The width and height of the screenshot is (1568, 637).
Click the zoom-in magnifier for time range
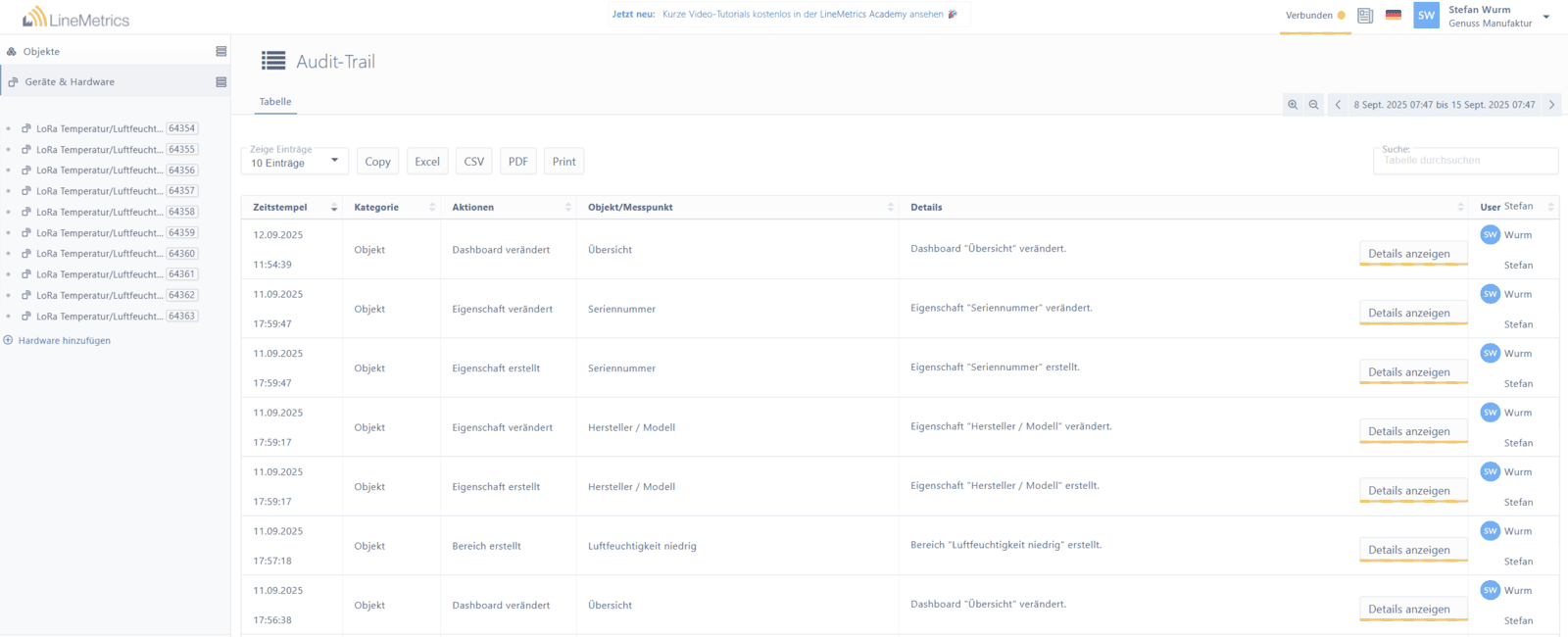click(x=1293, y=105)
